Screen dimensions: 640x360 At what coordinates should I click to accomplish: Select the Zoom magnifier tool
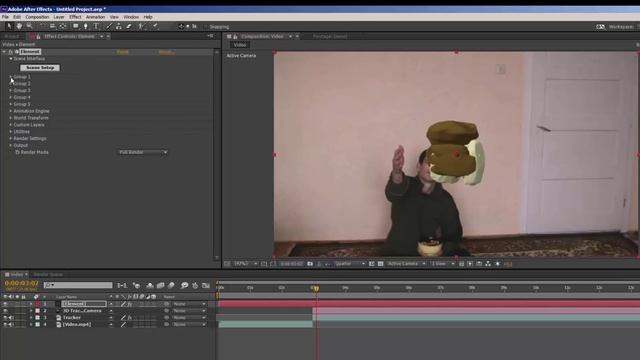tap(29, 26)
